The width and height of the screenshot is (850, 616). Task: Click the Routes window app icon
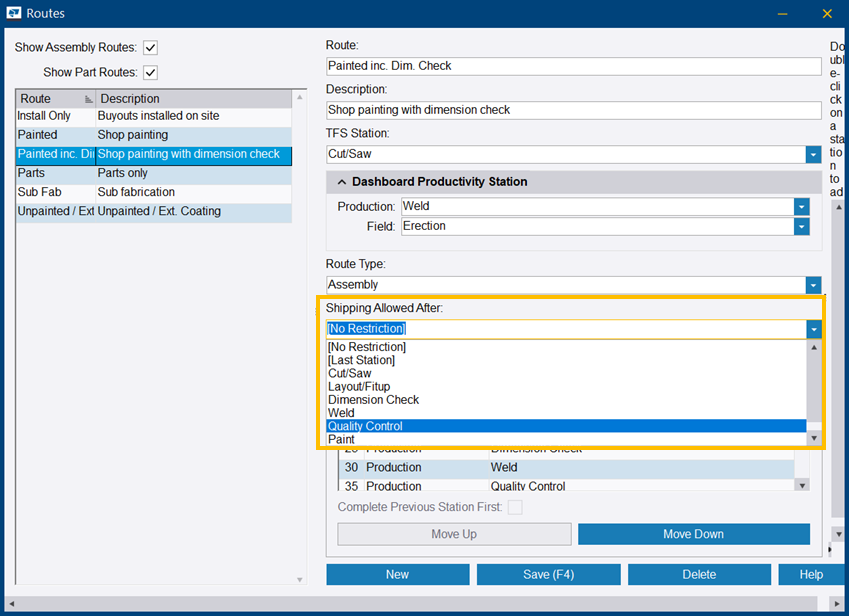[x=13, y=14]
